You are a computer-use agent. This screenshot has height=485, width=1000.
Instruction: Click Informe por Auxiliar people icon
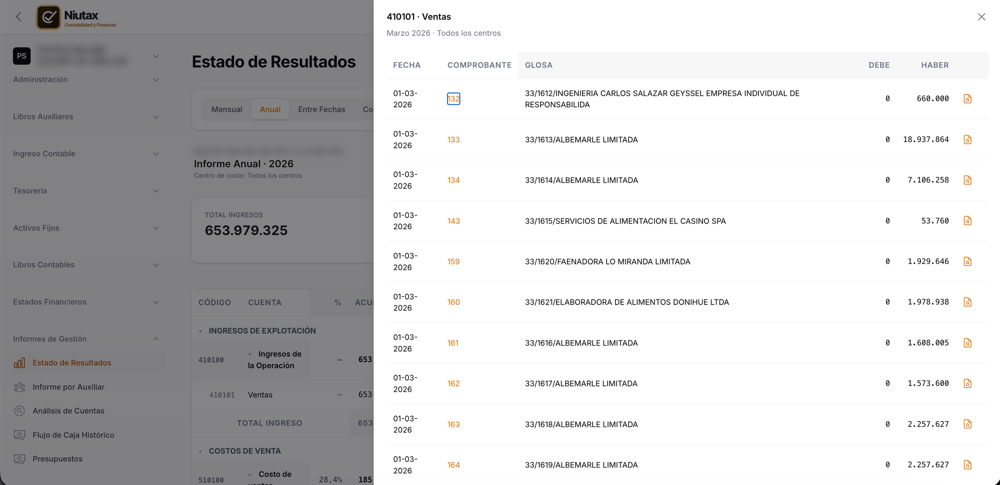20,387
